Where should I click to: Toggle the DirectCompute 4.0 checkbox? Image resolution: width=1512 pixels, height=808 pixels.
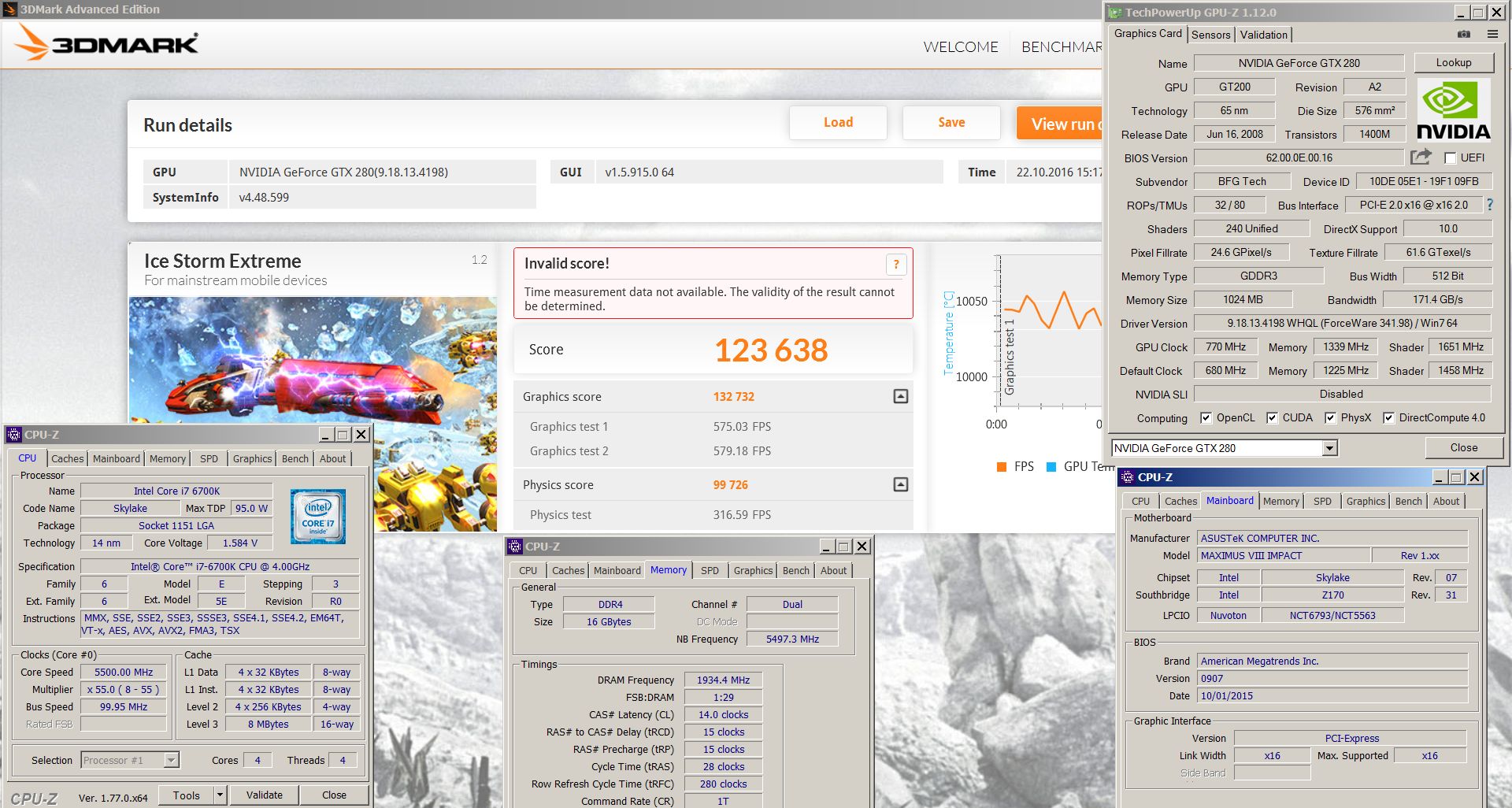point(1388,417)
